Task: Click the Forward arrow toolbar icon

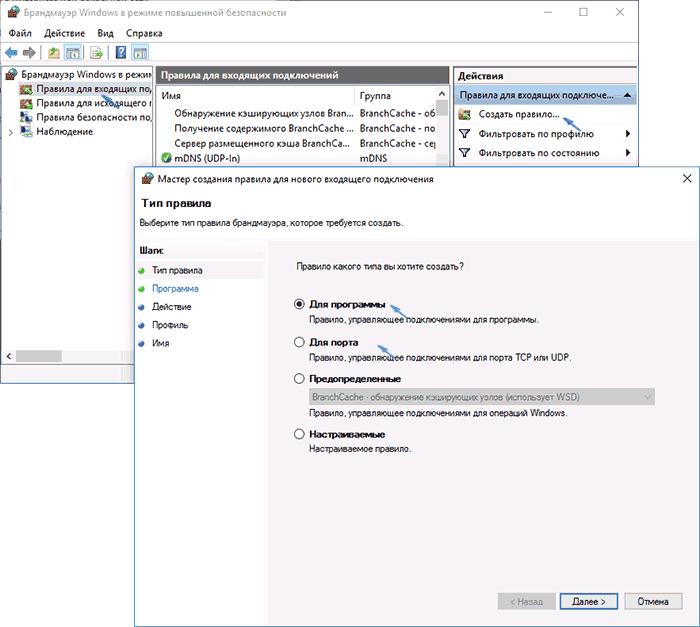Action: click(x=29, y=53)
